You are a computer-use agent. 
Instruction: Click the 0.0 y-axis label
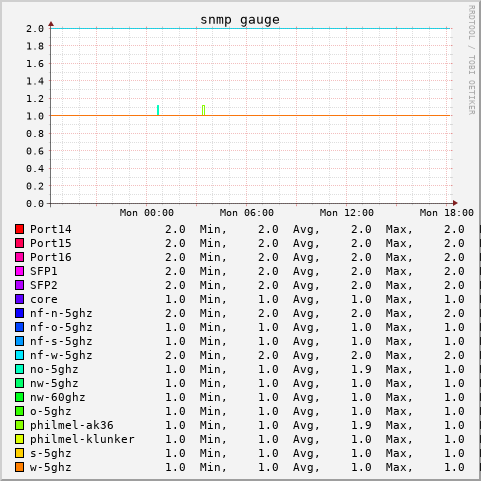[35, 203]
